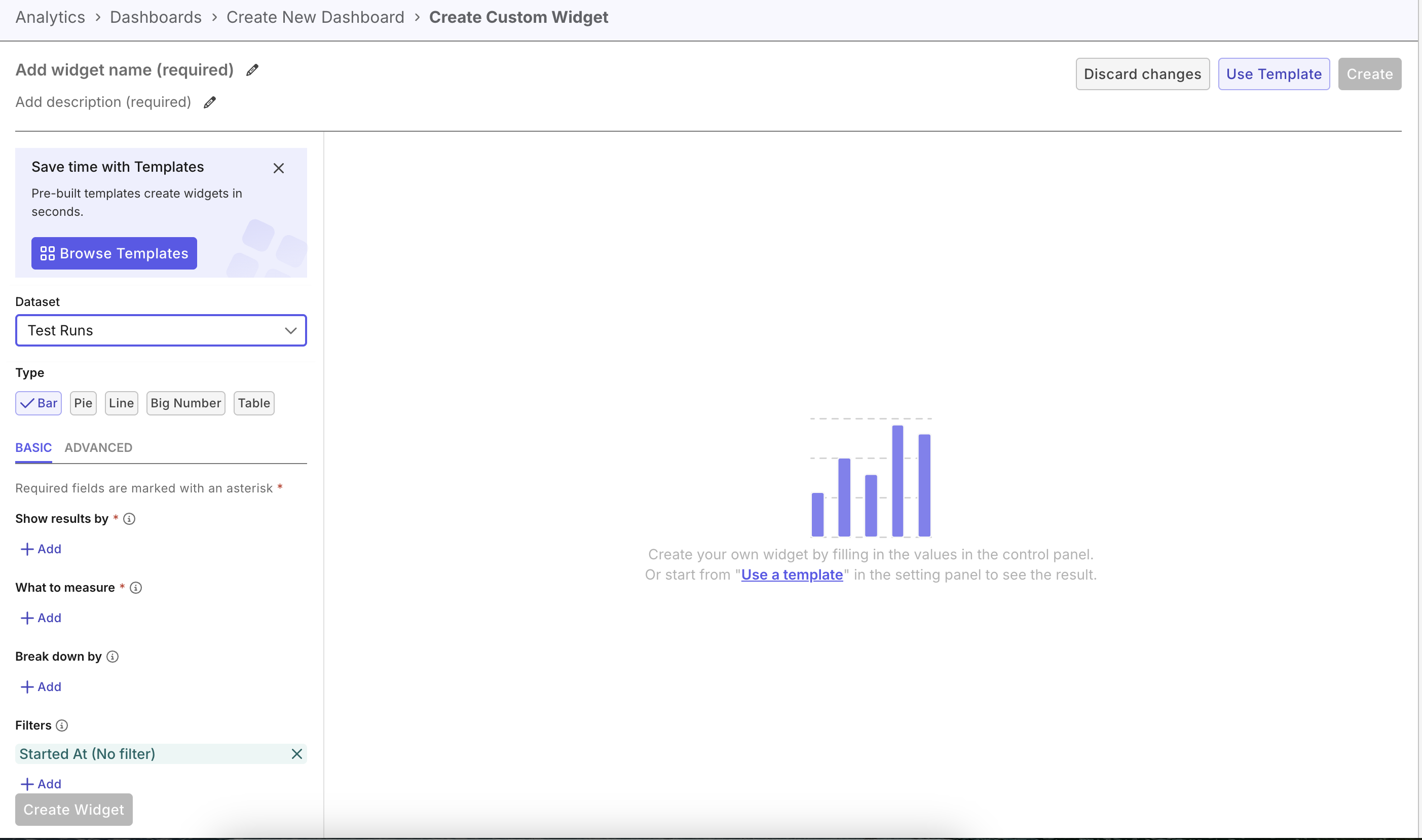
Task: Edit the description with pencil icon
Action: (209, 102)
